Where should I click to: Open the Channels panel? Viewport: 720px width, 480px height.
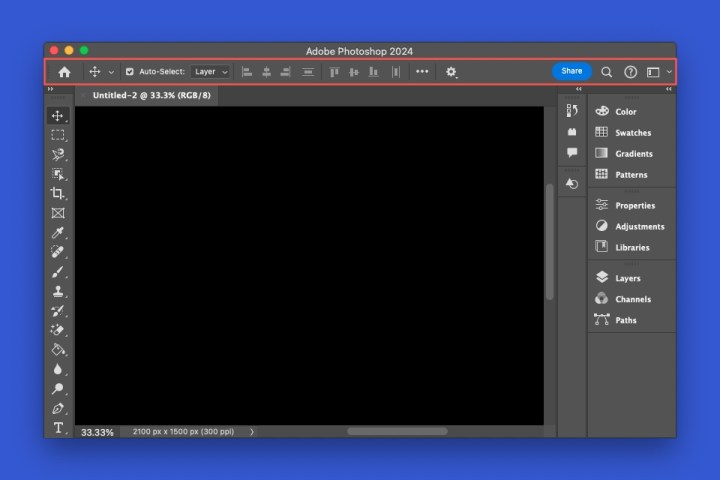coord(631,299)
